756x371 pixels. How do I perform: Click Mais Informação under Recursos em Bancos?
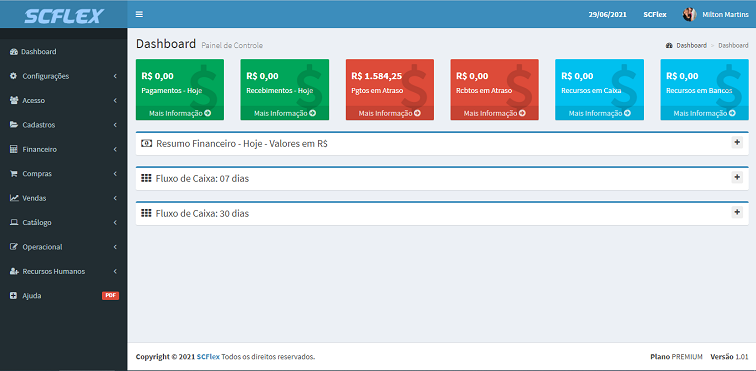click(704, 113)
